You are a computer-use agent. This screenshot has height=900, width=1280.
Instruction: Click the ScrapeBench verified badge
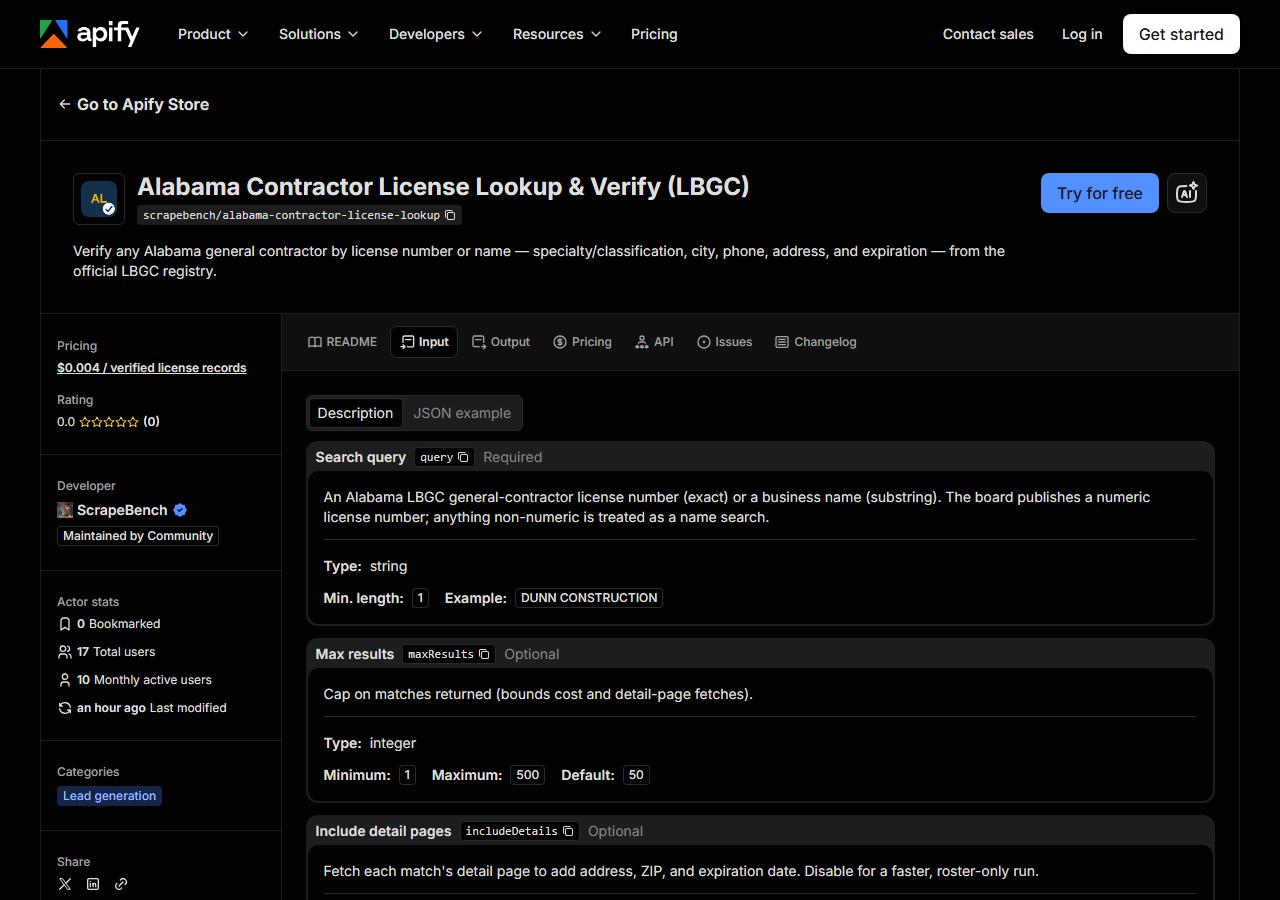180,510
